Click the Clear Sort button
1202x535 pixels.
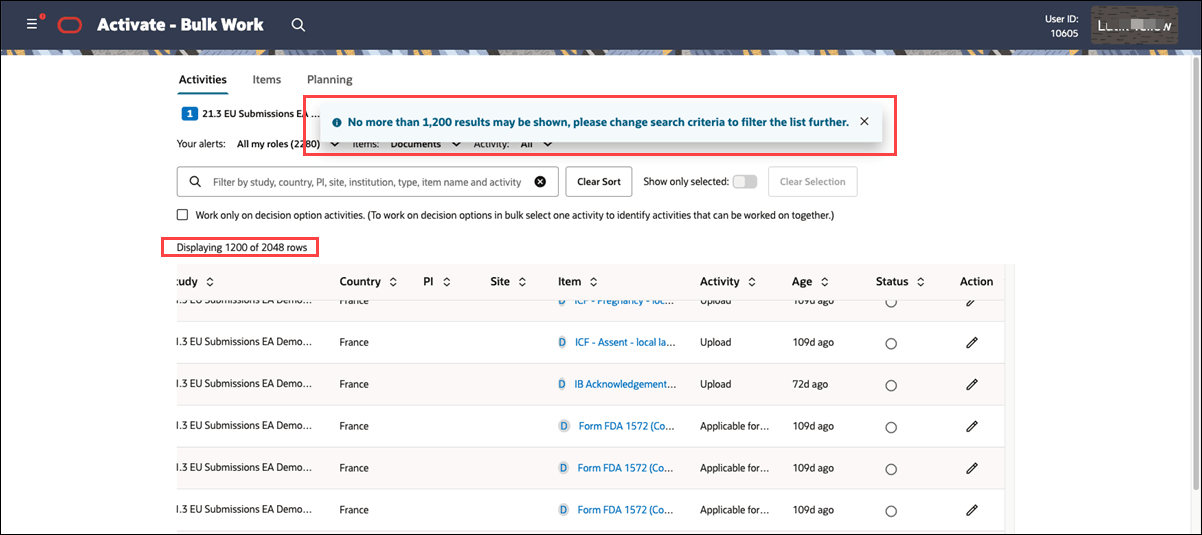pyautogui.click(x=599, y=182)
